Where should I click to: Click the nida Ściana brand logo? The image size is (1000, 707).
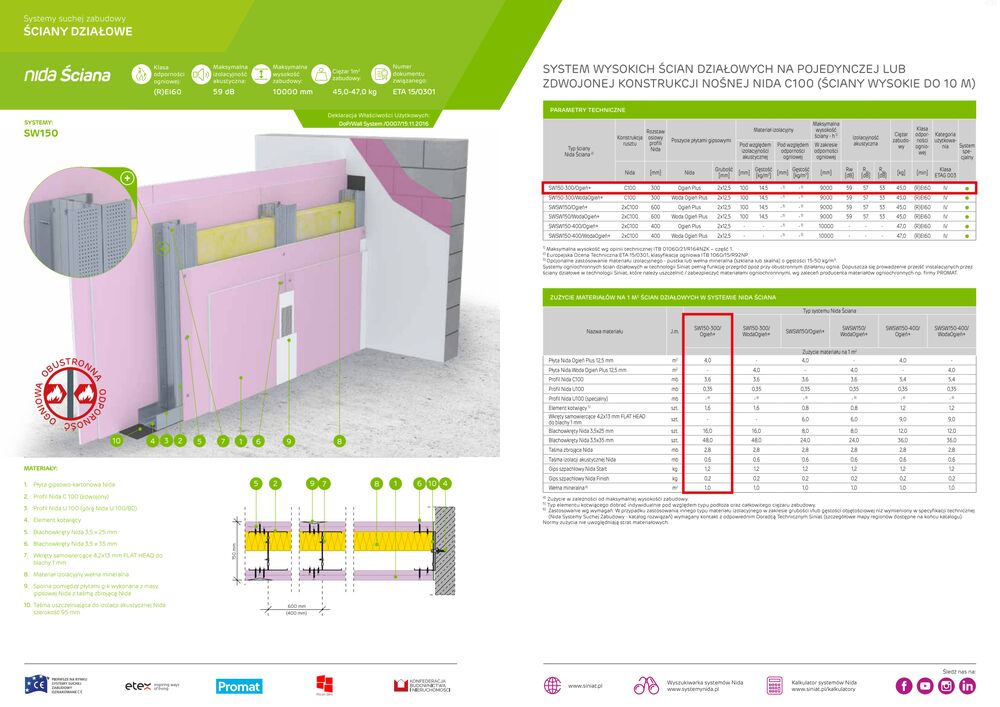pyautogui.click(x=68, y=74)
